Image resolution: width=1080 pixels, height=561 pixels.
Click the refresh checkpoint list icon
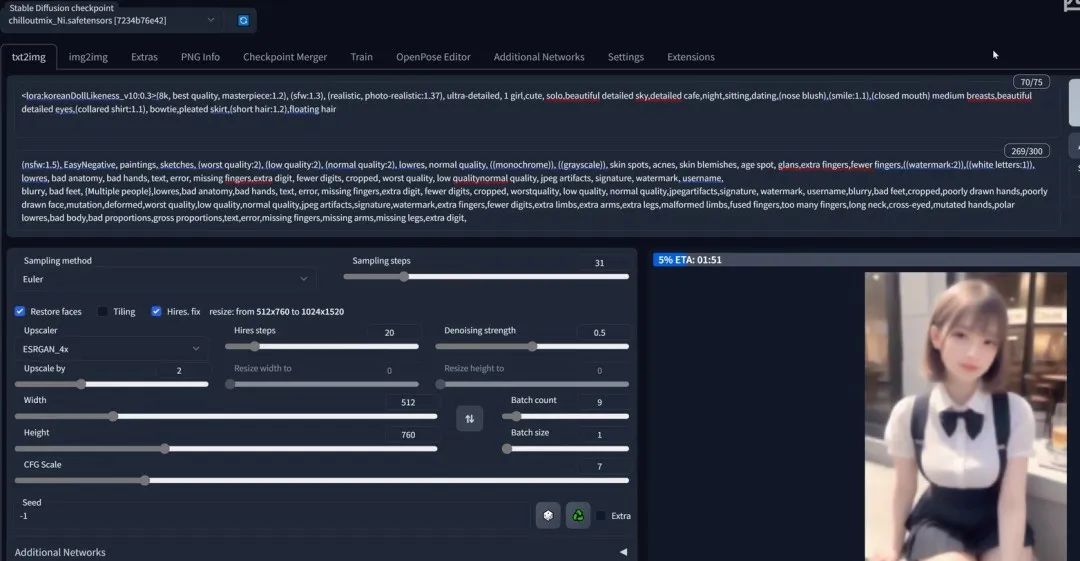[x=244, y=20]
